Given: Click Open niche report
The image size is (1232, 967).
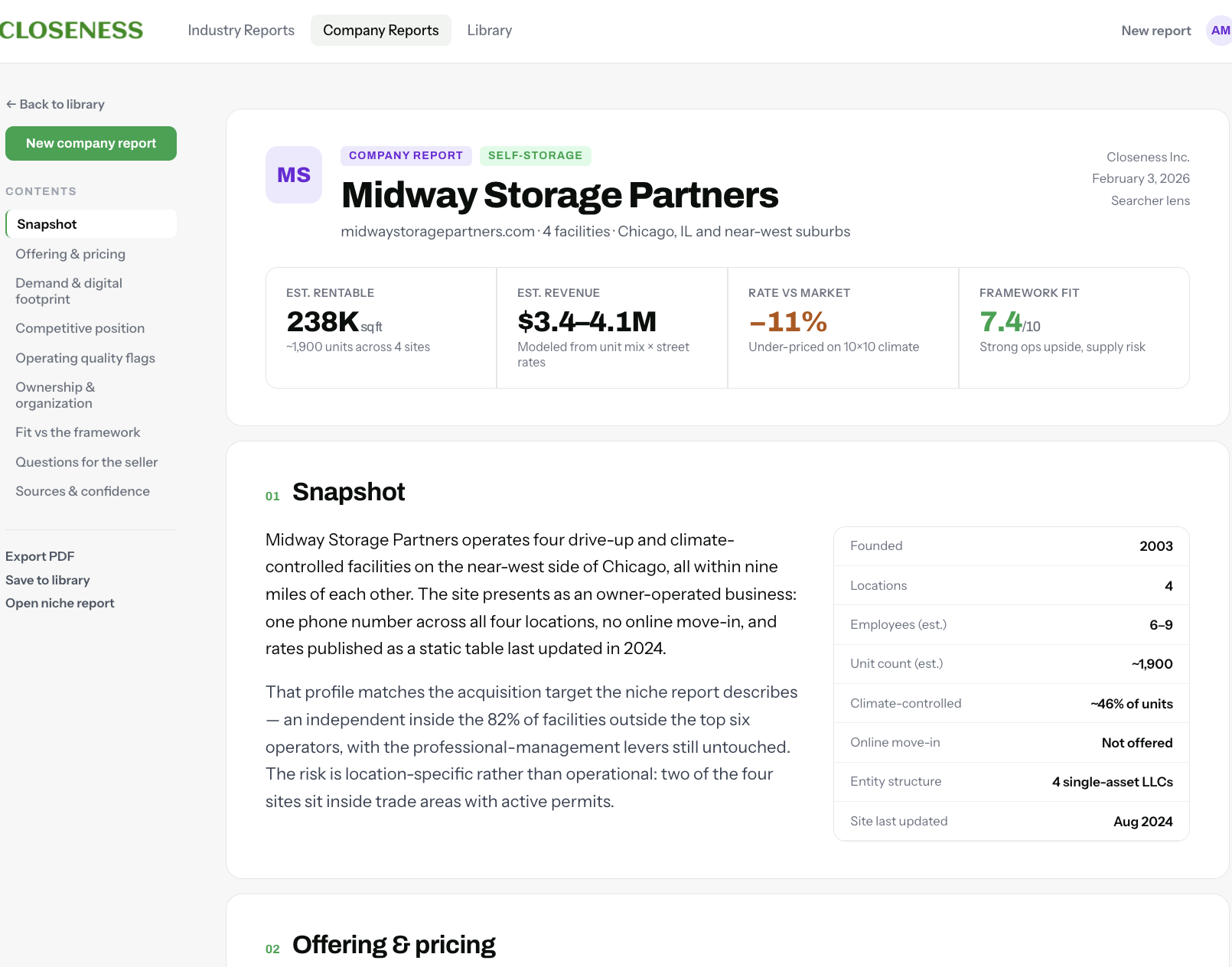Looking at the screenshot, I should (x=60, y=603).
